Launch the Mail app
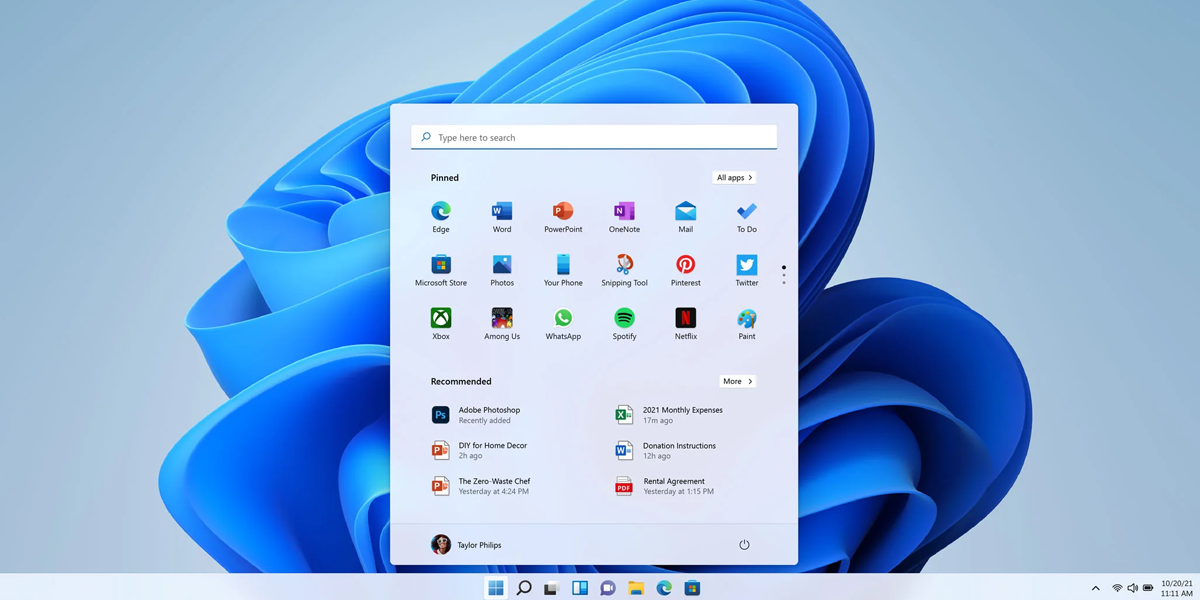The width and height of the screenshot is (1200, 600). [686, 216]
